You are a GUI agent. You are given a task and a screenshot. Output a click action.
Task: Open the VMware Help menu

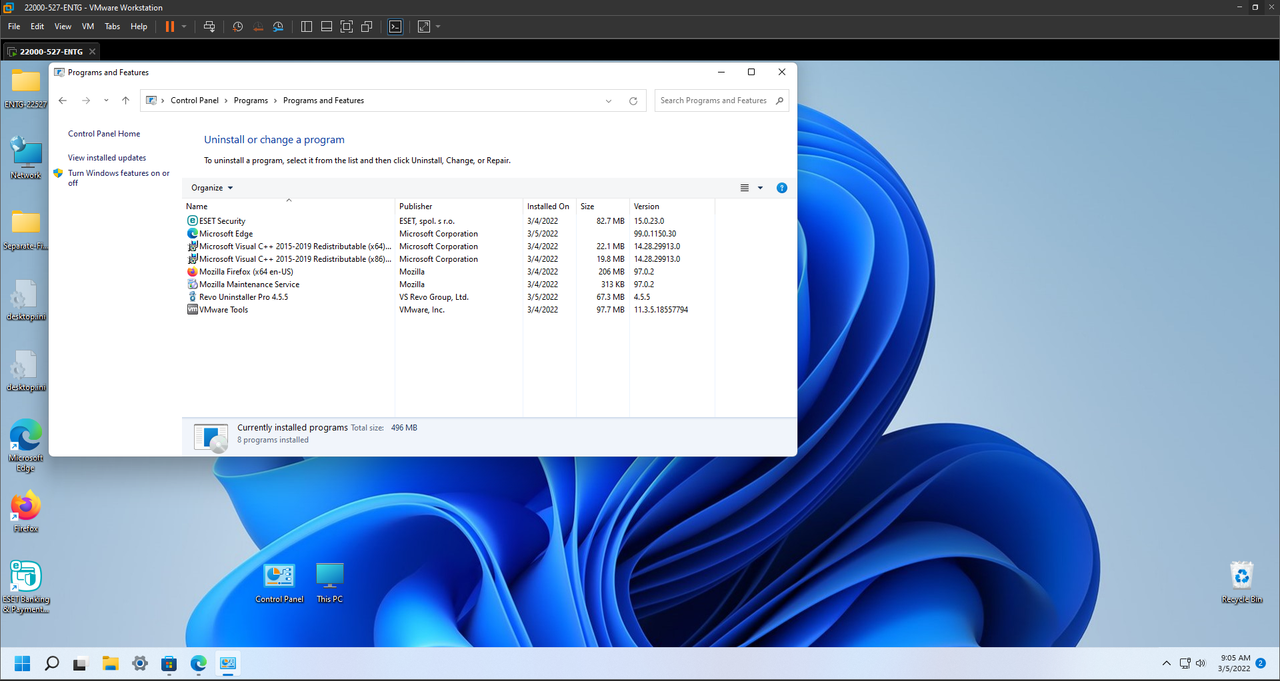pyautogui.click(x=139, y=26)
